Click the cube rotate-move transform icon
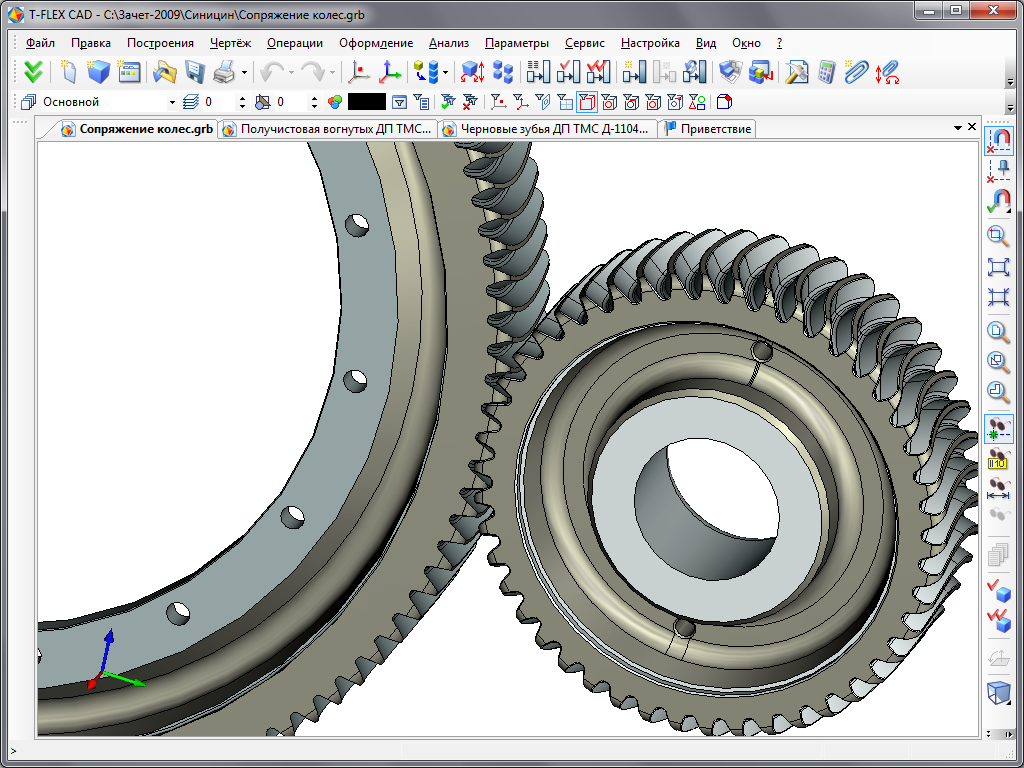 (x=472, y=72)
